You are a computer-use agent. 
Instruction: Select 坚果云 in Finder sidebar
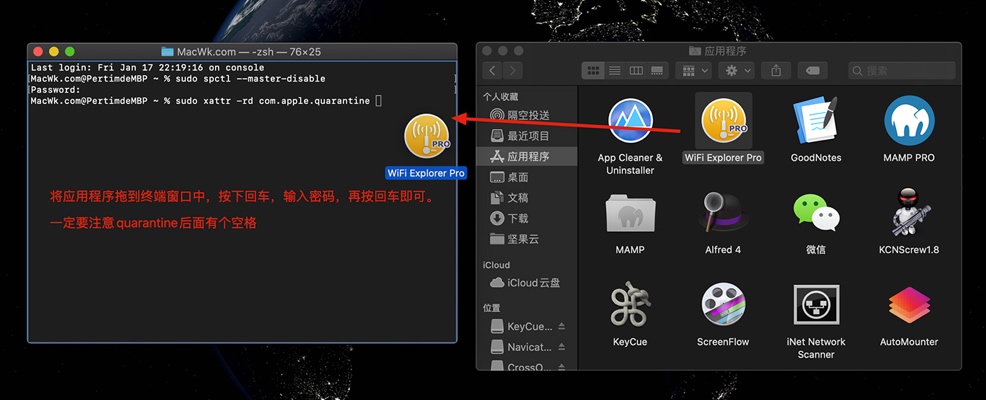528,239
